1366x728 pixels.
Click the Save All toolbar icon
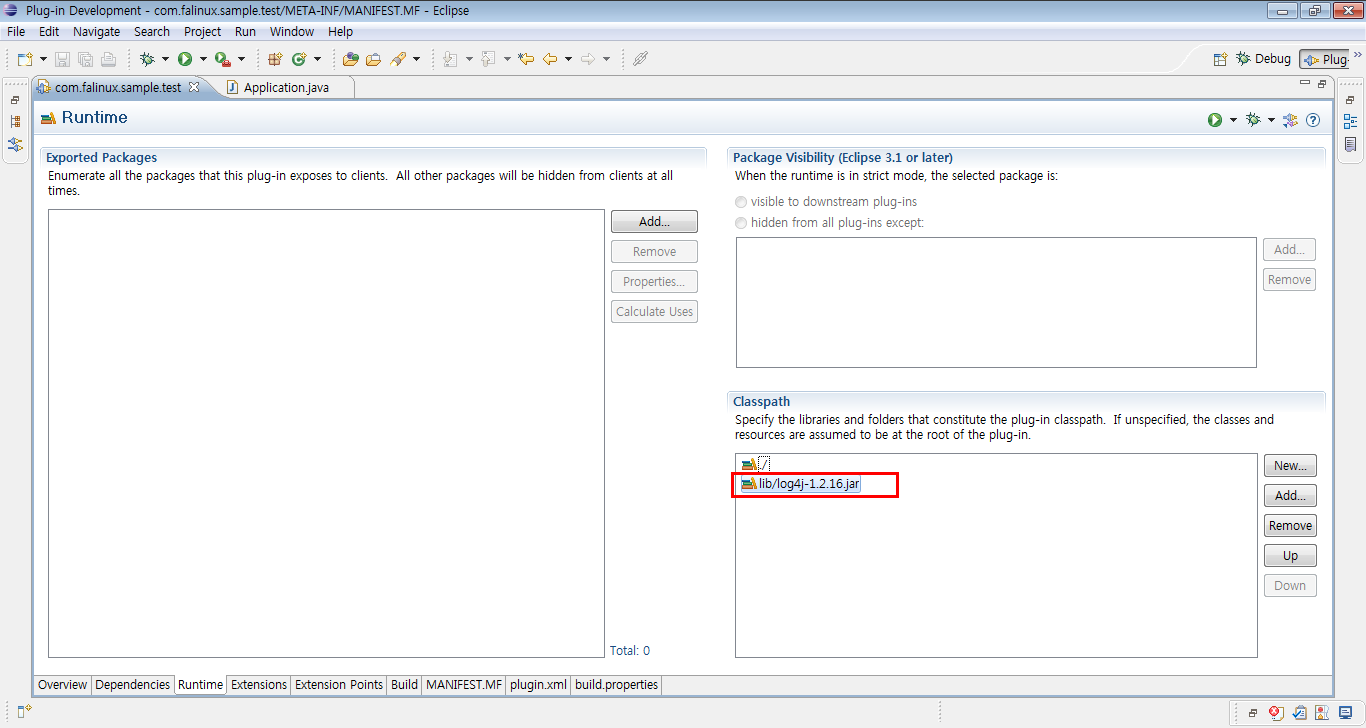pyautogui.click(x=86, y=59)
